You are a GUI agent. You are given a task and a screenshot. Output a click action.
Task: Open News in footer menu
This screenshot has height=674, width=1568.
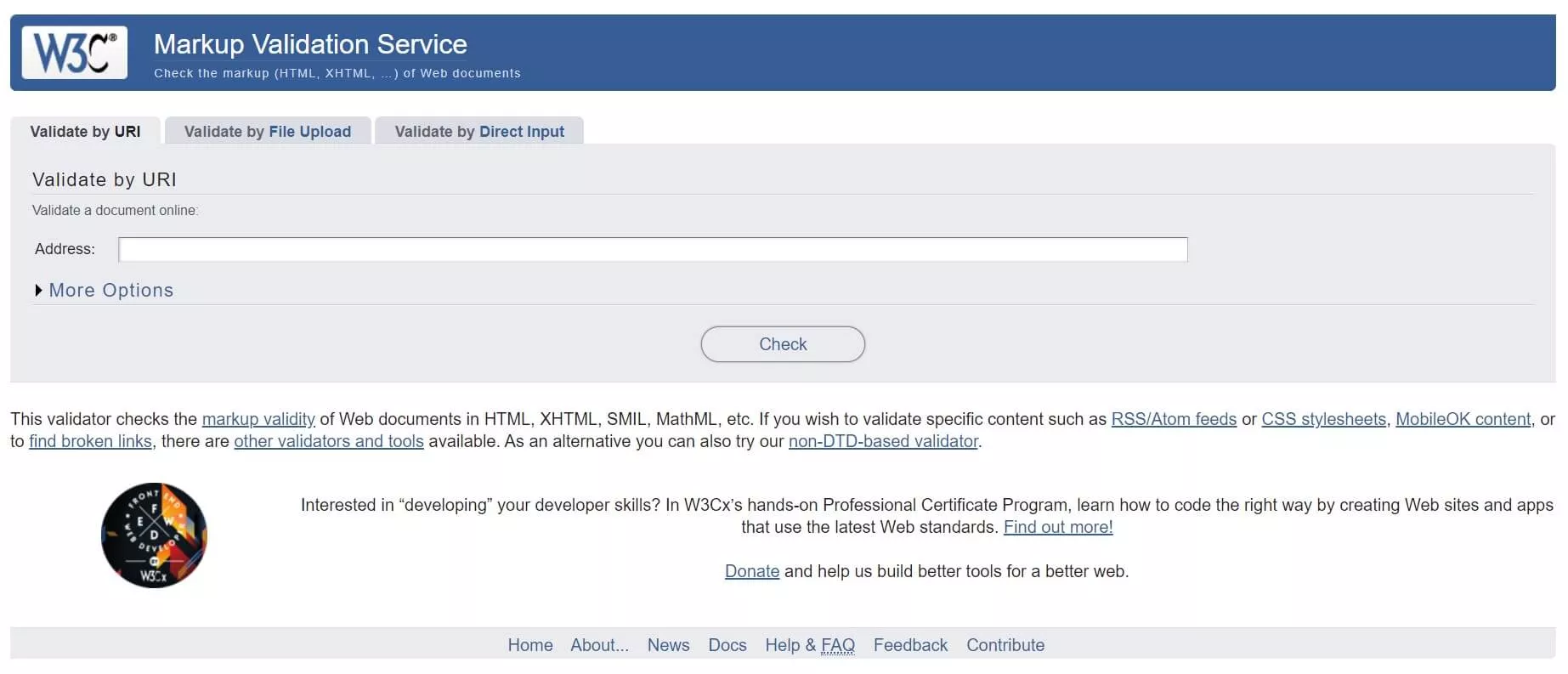pyautogui.click(x=669, y=645)
